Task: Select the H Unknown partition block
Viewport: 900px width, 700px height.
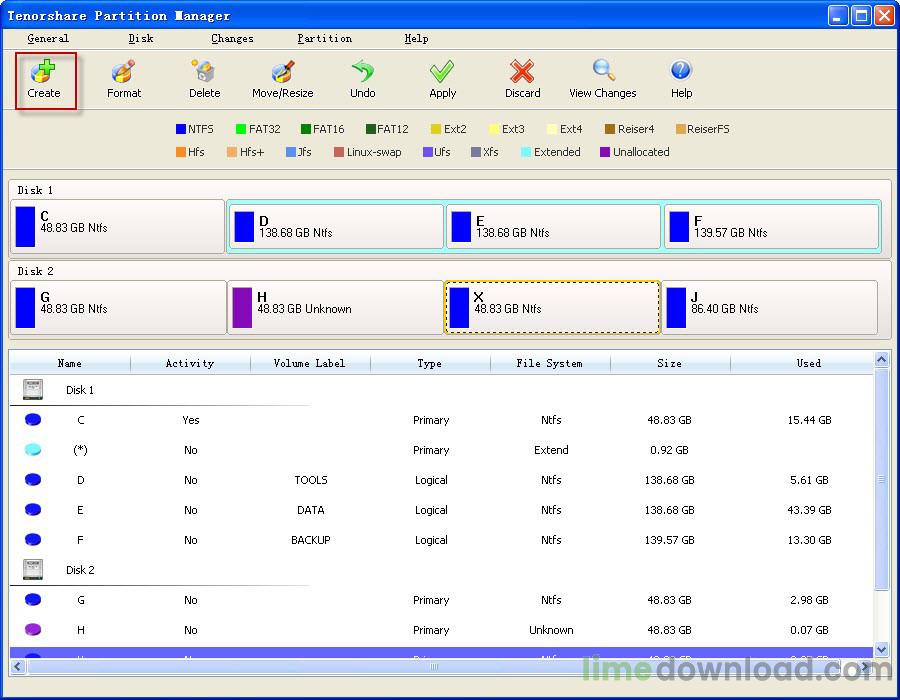Action: tap(336, 307)
